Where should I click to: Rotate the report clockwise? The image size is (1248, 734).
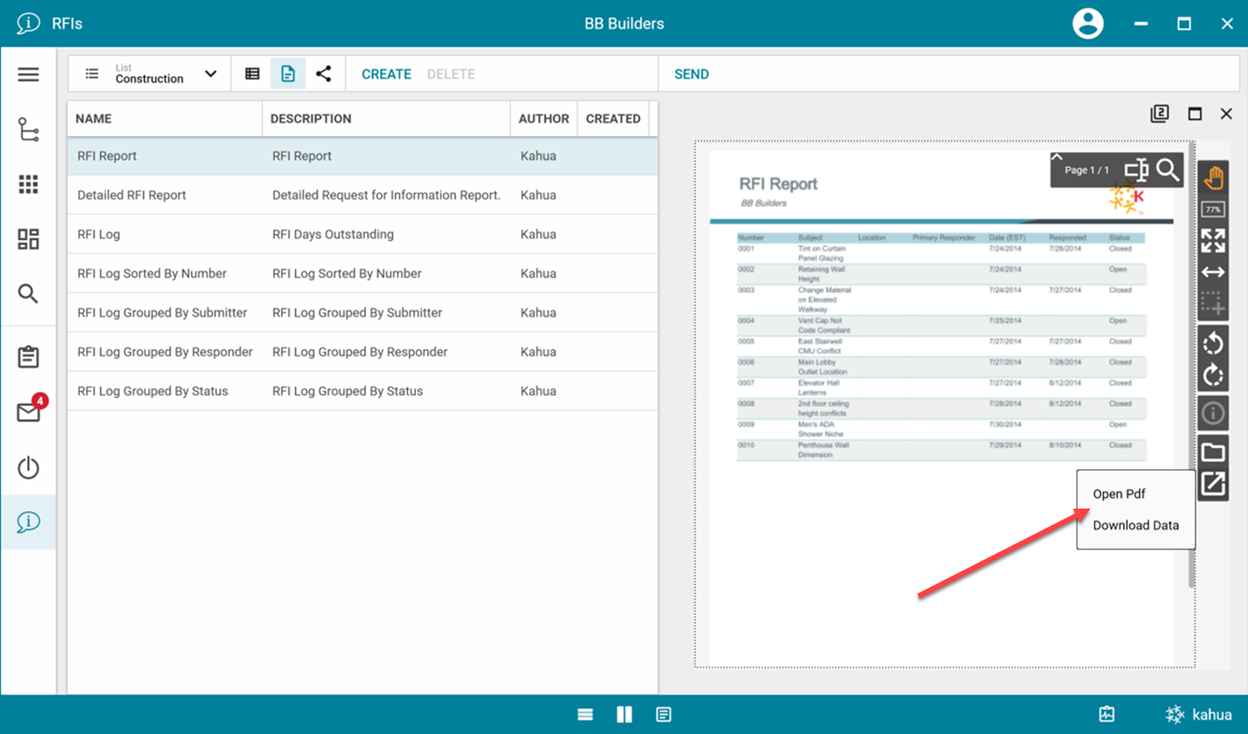pyautogui.click(x=1213, y=376)
